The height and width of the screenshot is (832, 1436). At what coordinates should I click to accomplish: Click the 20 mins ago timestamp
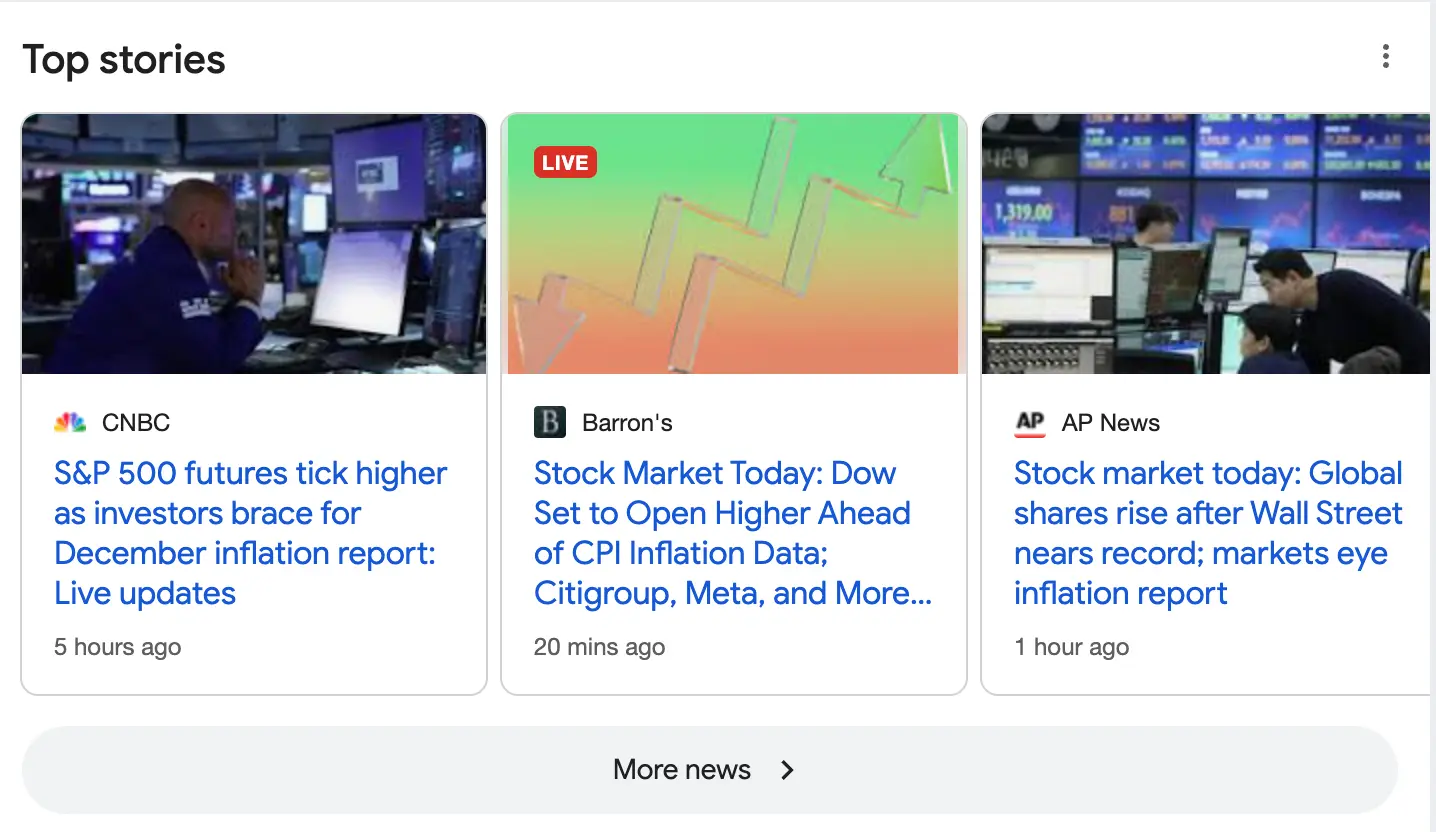click(599, 647)
